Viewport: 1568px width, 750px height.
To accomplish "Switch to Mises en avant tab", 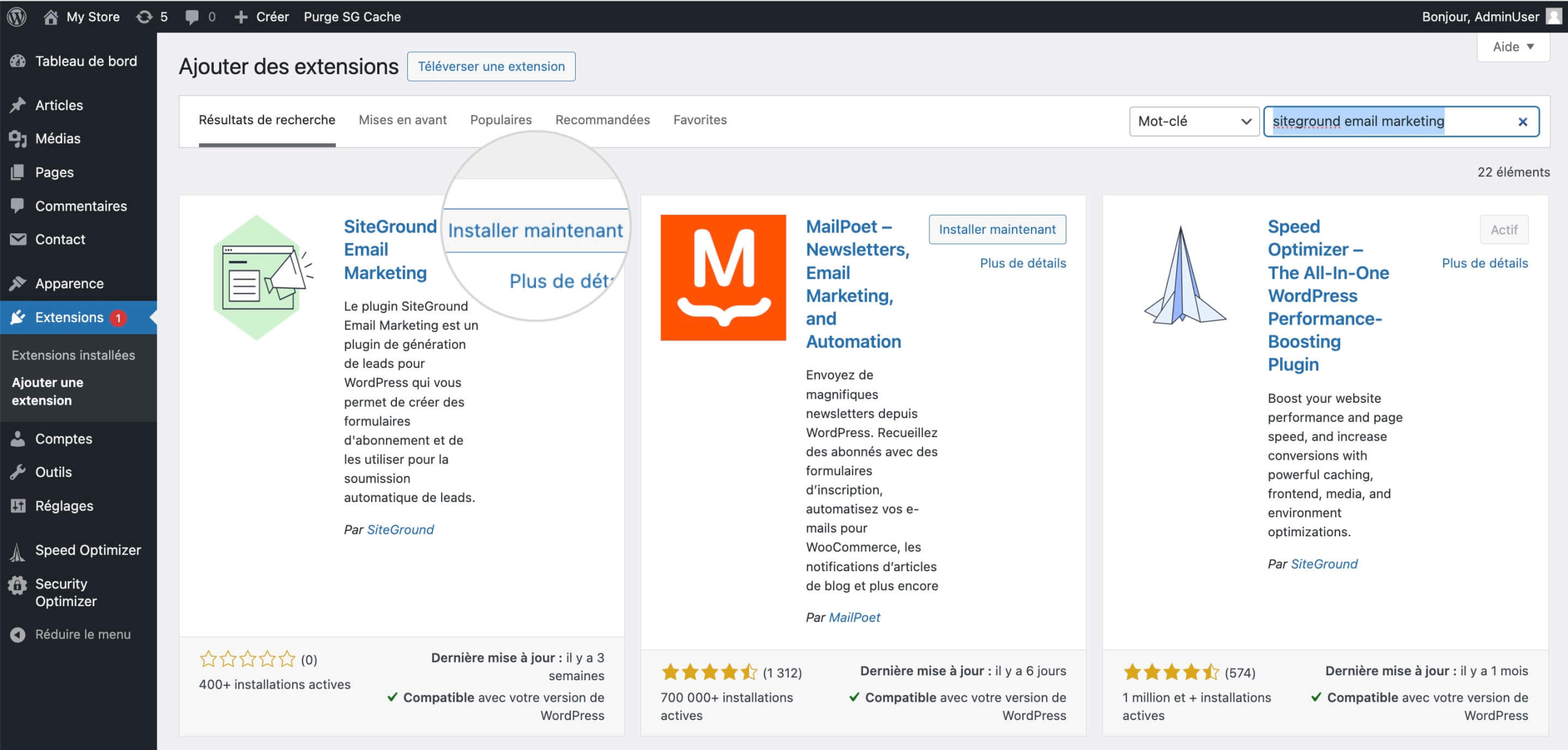I will (x=402, y=120).
